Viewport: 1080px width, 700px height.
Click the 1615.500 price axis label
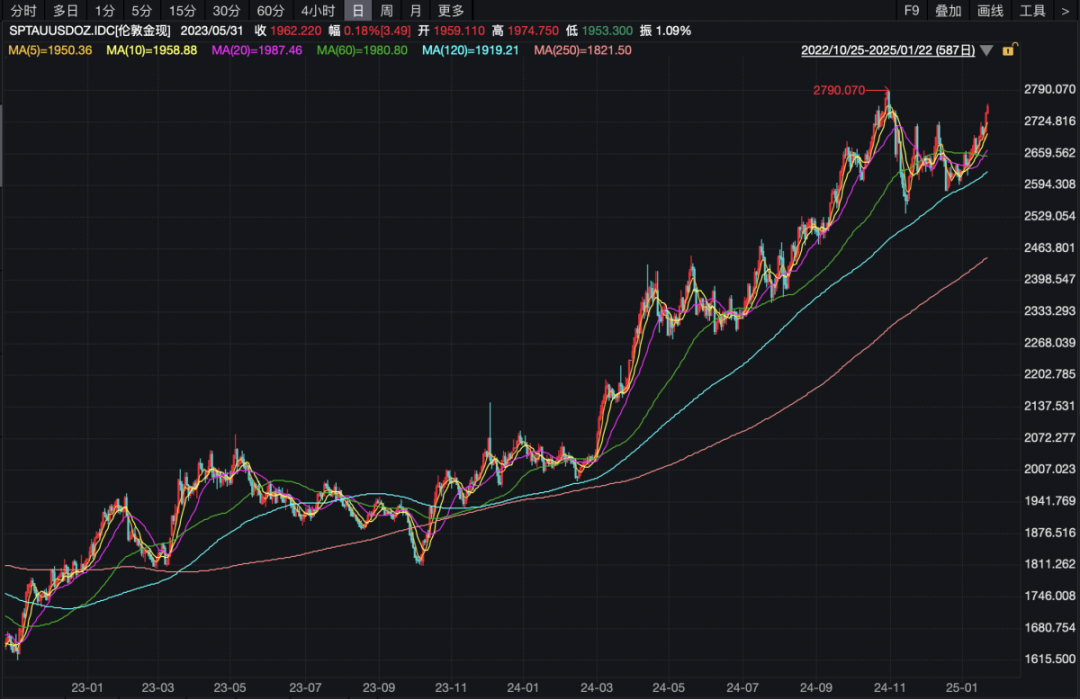tap(1049, 659)
